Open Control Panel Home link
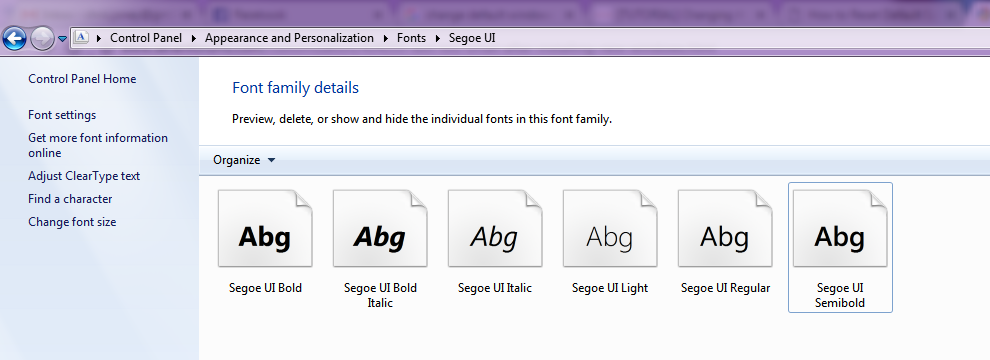The height and width of the screenshot is (360, 990). 82,79
